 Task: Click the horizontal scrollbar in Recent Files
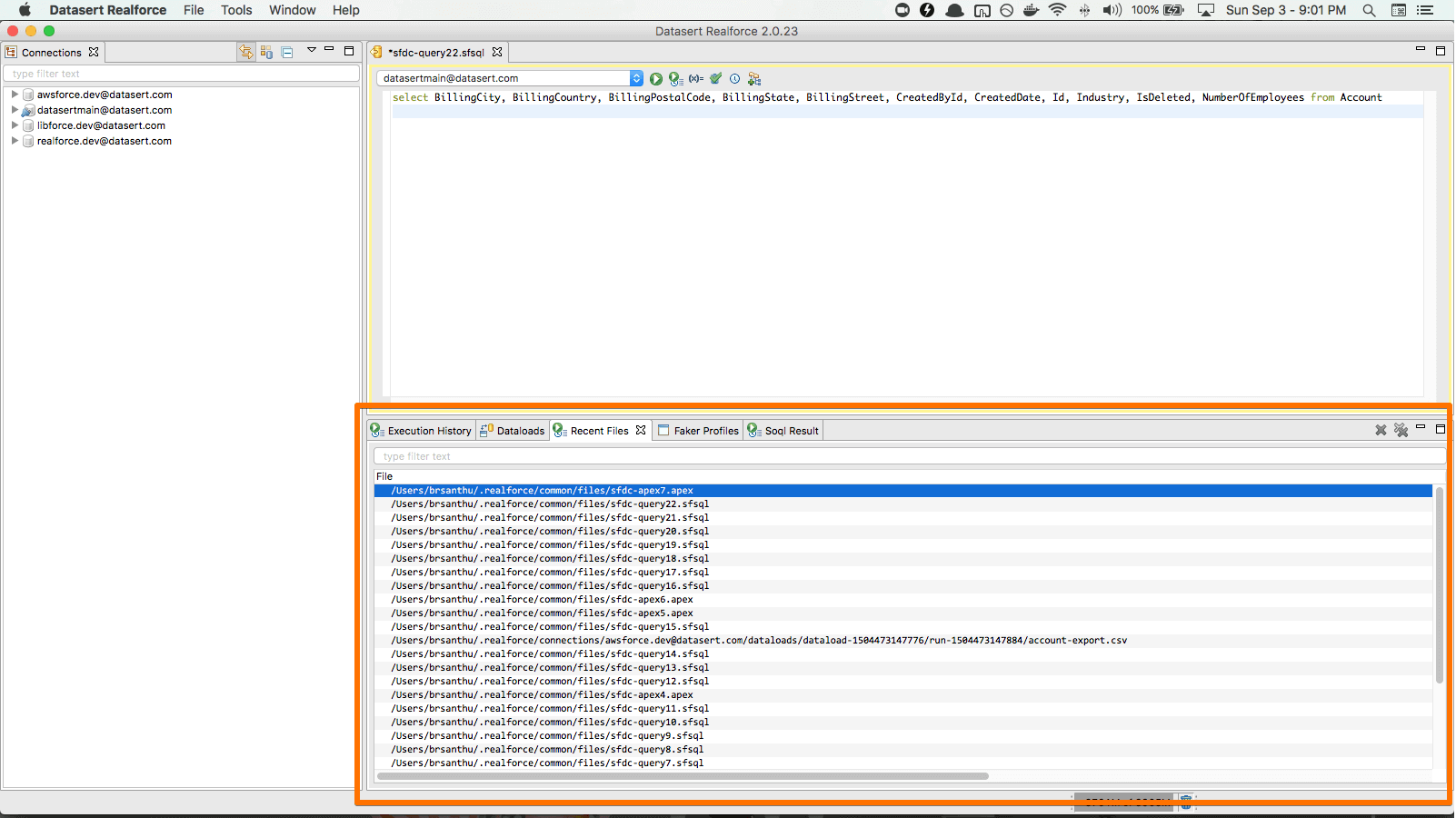(682, 776)
